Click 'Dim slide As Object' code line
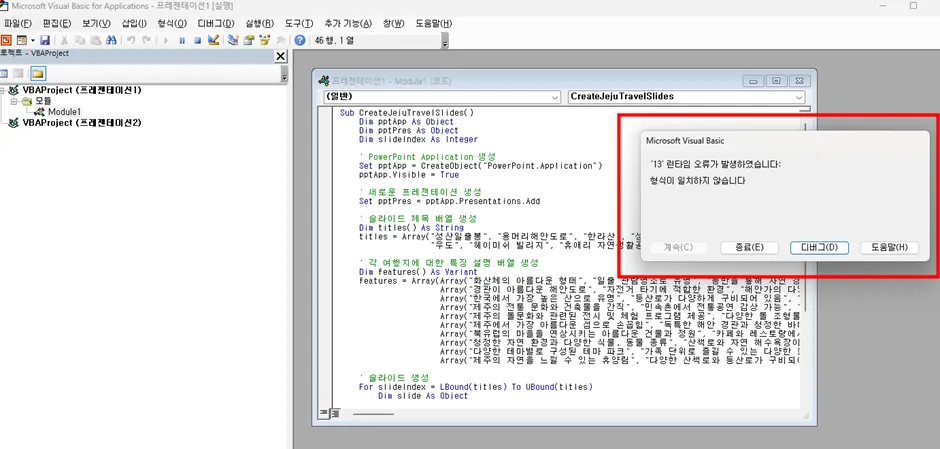940x449 pixels. coord(423,396)
